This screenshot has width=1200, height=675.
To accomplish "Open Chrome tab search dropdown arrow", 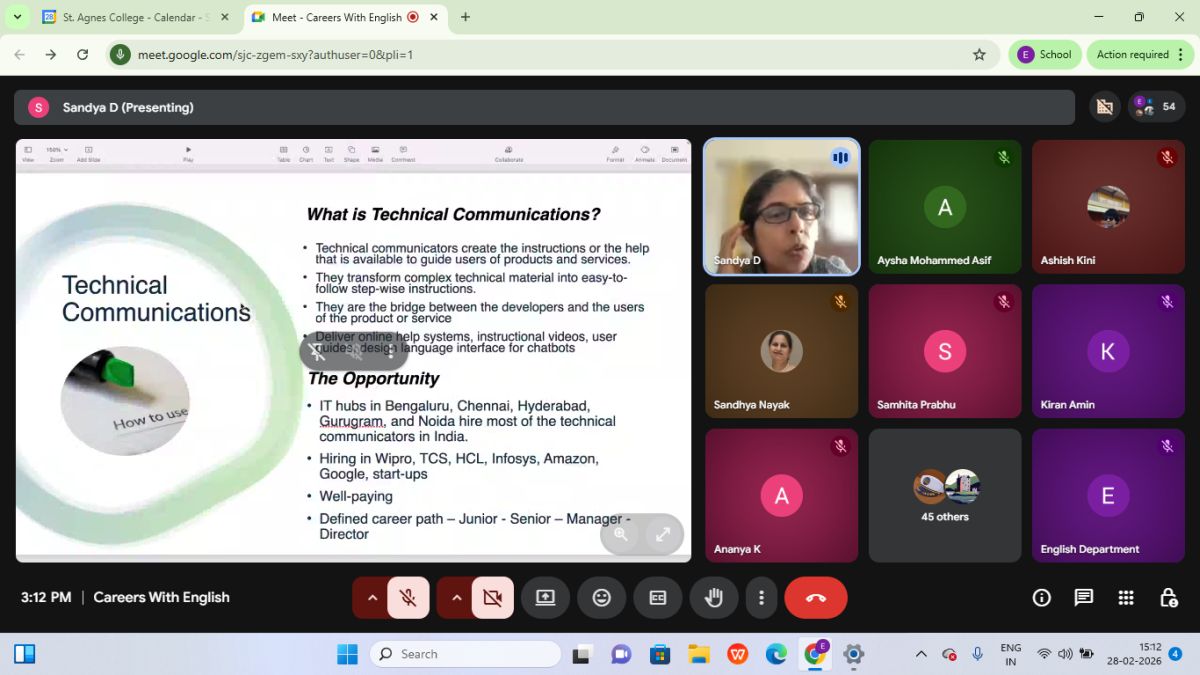I will [x=17, y=17].
